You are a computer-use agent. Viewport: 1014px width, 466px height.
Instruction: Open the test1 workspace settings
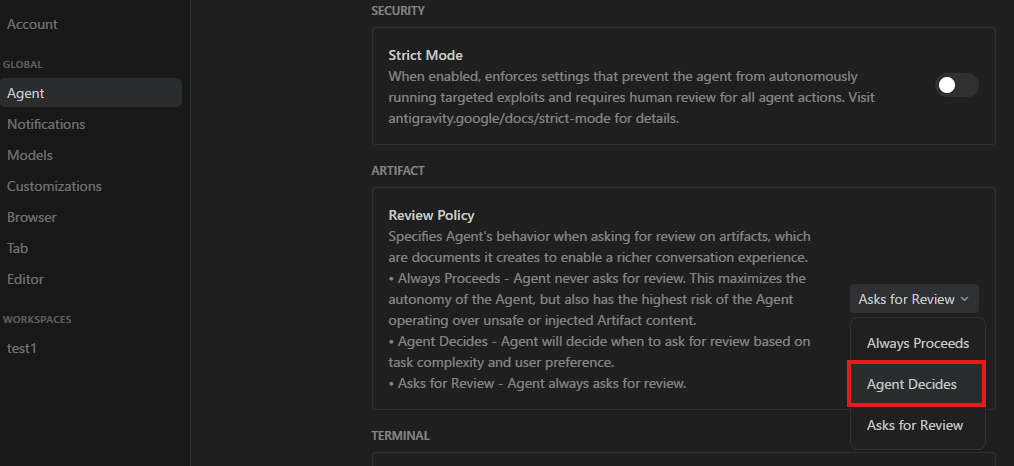[21, 348]
